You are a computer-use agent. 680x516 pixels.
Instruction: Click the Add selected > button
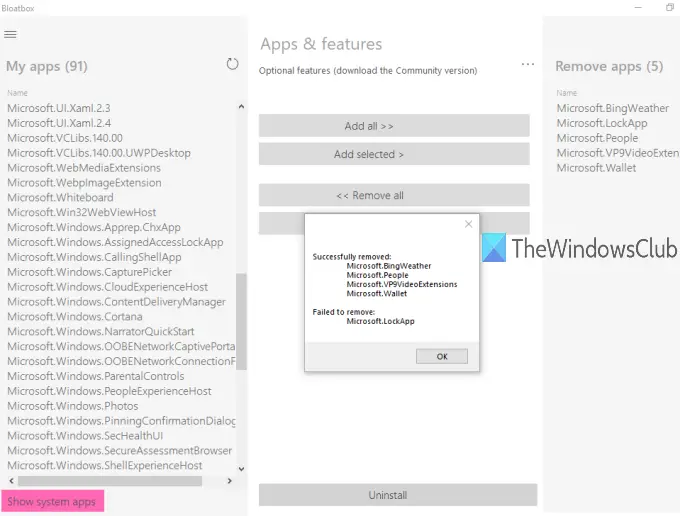pos(394,154)
